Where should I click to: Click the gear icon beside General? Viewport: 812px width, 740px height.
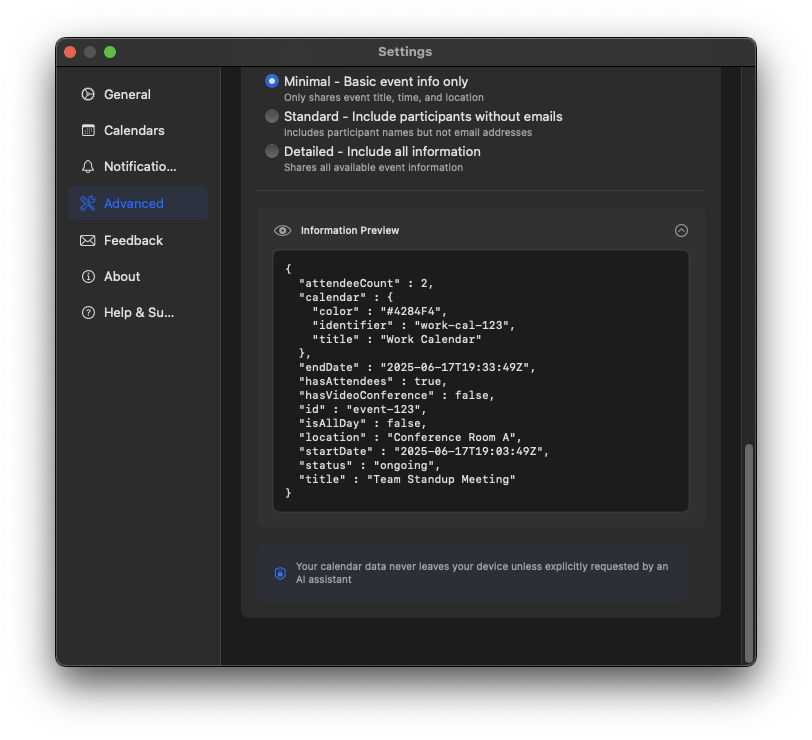click(x=89, y=94)
